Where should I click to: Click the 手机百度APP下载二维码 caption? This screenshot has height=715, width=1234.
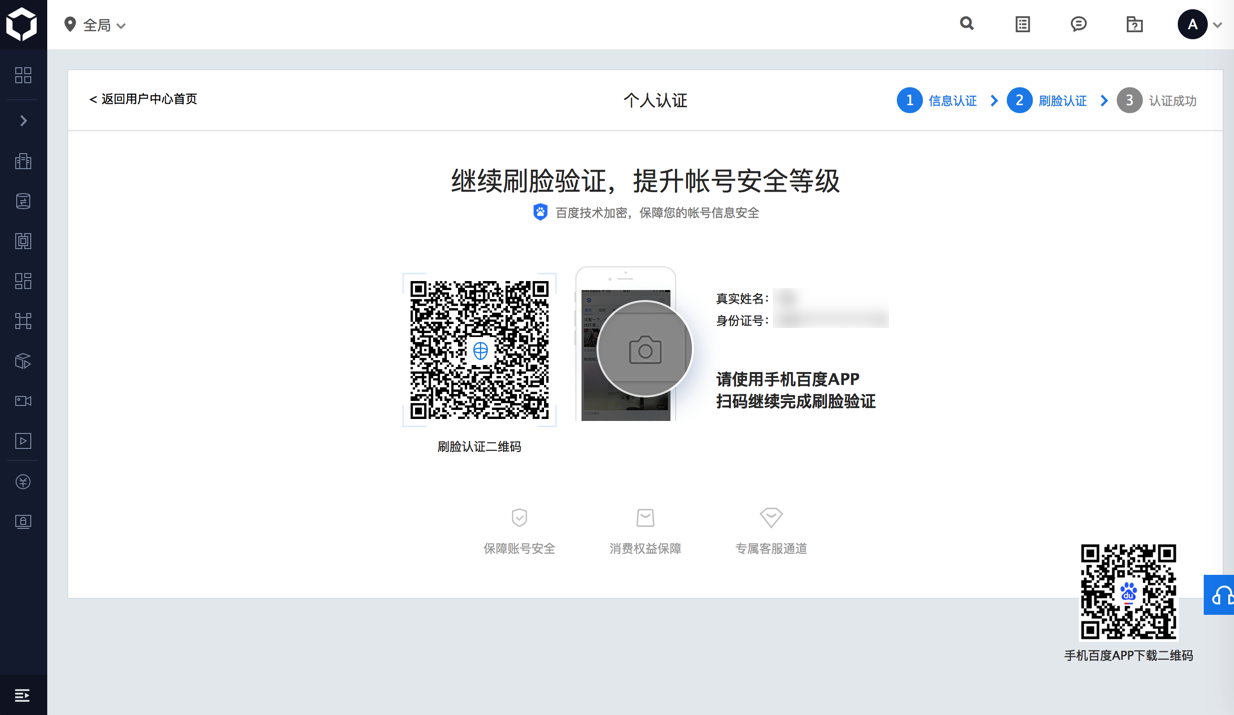coord(1128,656)
